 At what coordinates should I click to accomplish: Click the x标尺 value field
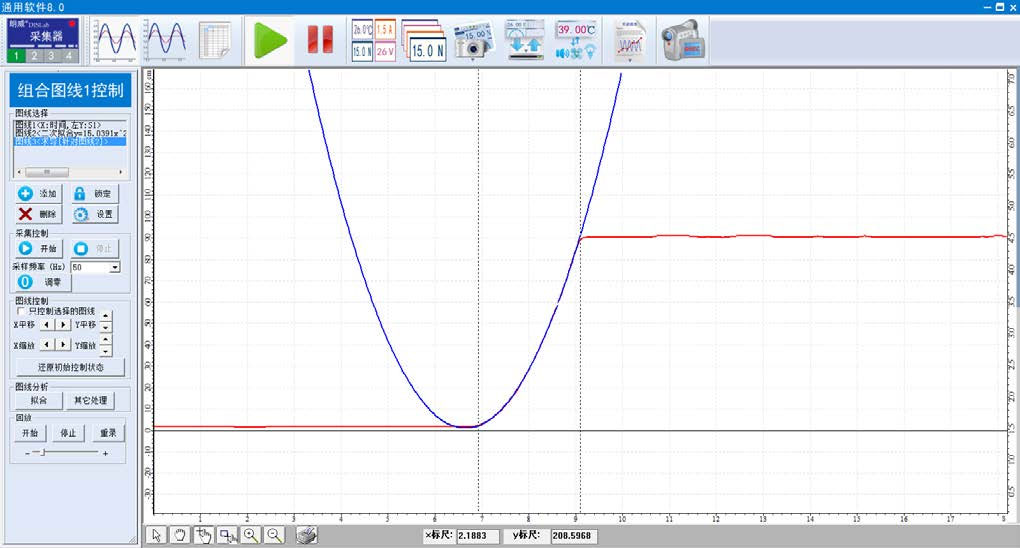click(x=476, y=536)
